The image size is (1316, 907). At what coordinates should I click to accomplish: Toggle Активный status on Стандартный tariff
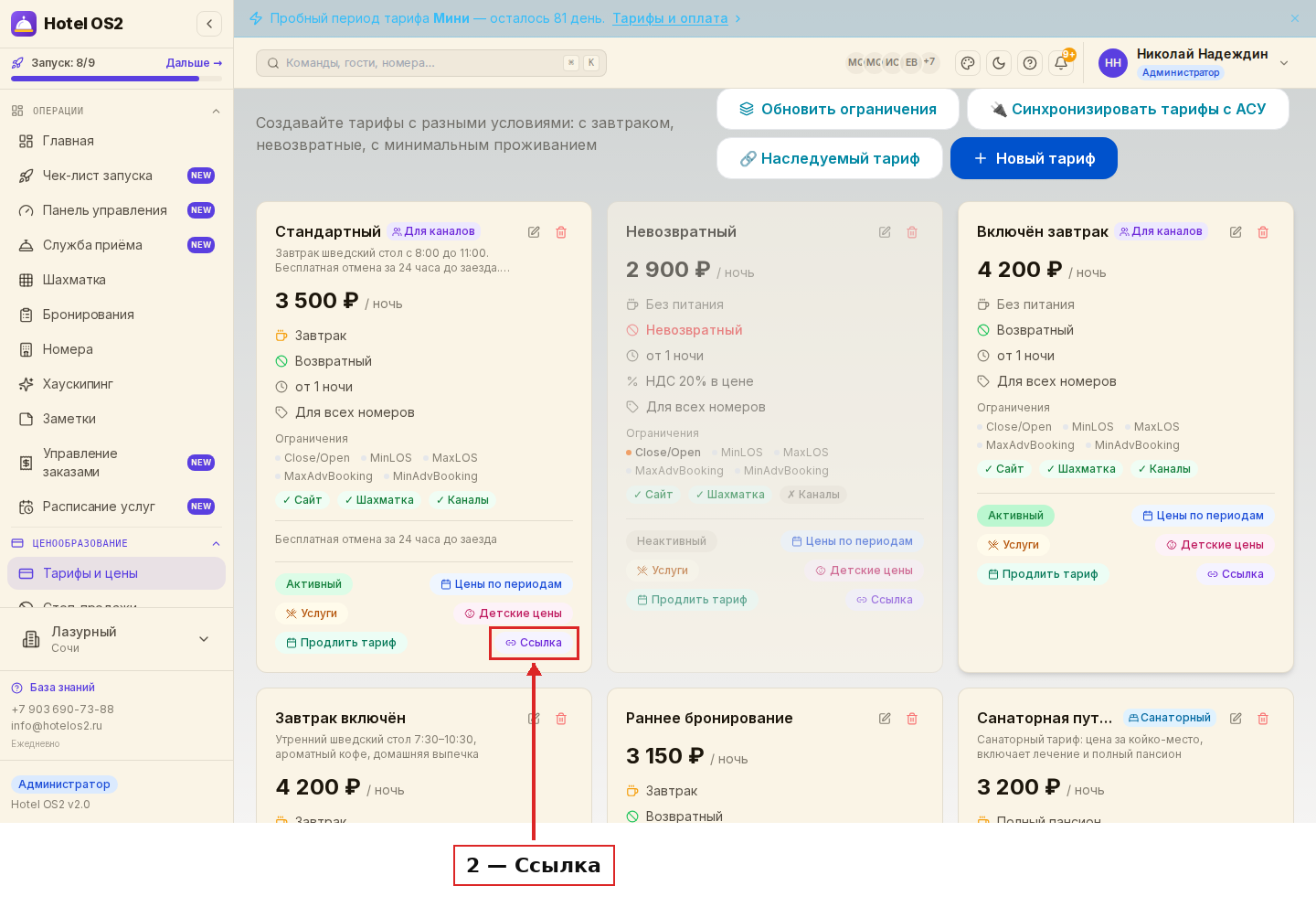click(x=313, y=584)
